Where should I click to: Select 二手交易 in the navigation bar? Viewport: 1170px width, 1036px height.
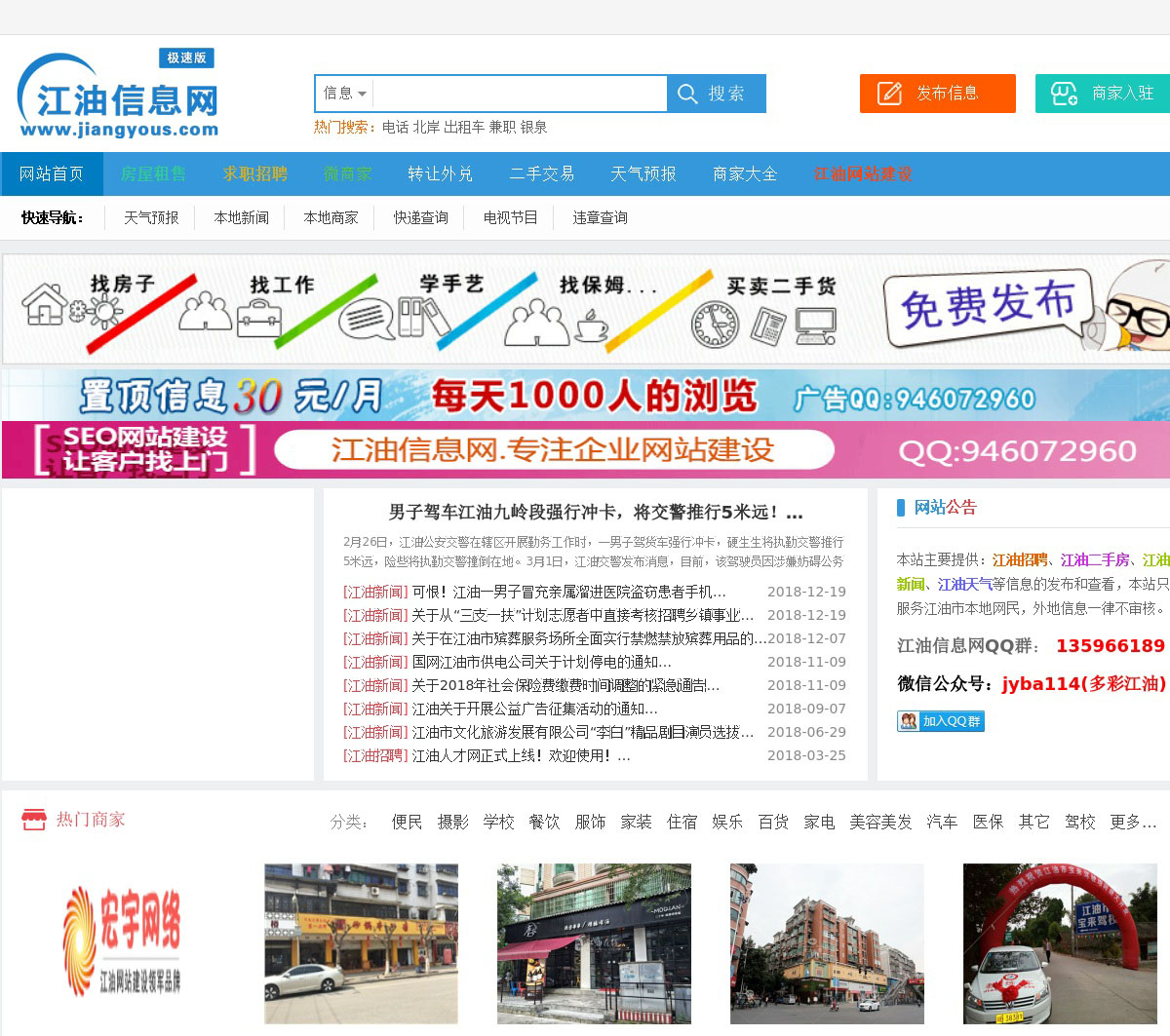pyautogui.click(x=541, y=173)
